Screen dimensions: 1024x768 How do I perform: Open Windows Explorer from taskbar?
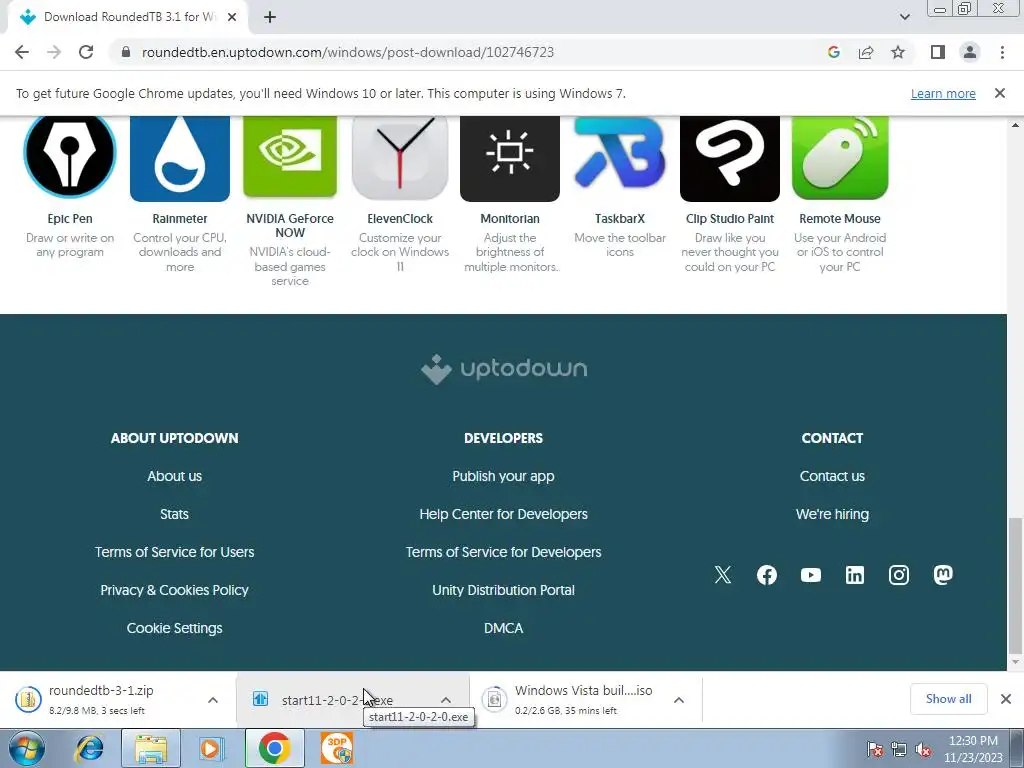tap(150, 748)
